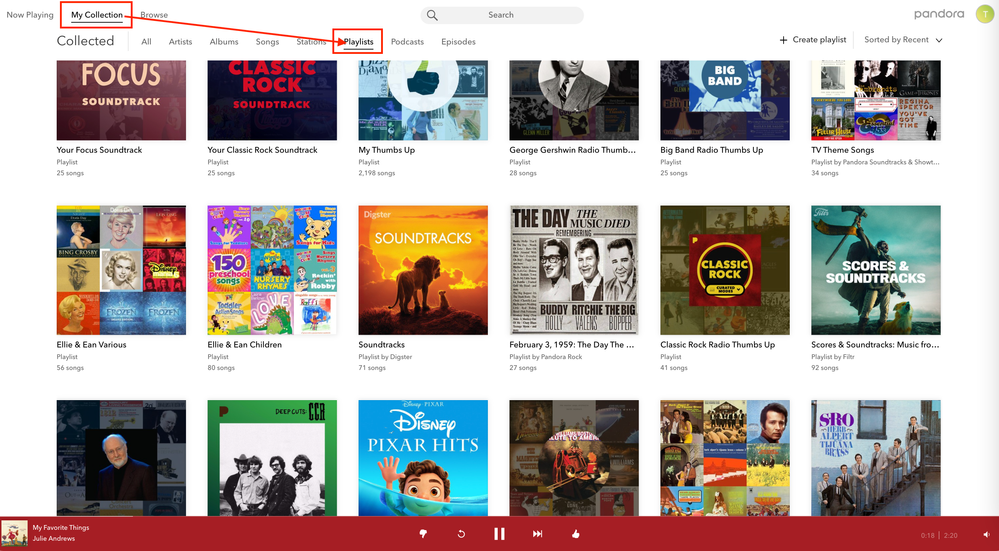
Task: Give thumbs up to My Favorite Things
Action: 576,534
